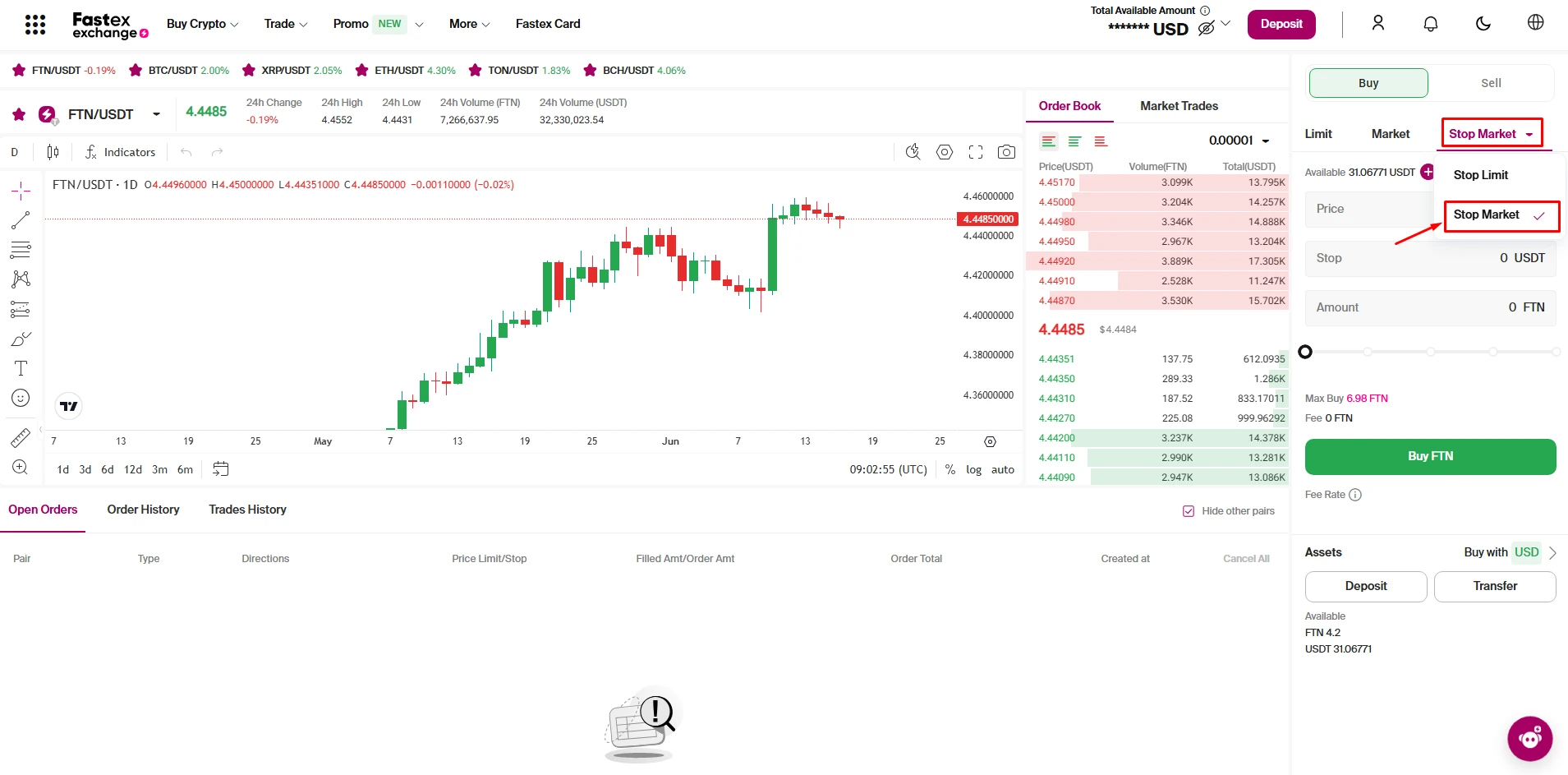The image size is (1568, 775).
Task: Select the text annotation tool
Action: pos(21,368)
